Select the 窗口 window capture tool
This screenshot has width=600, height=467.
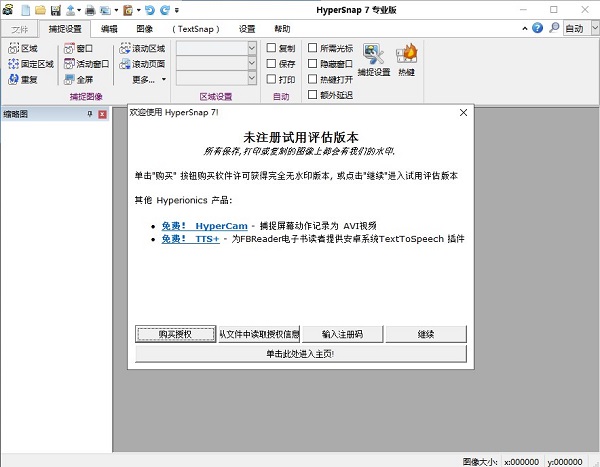tap(78, 49)
